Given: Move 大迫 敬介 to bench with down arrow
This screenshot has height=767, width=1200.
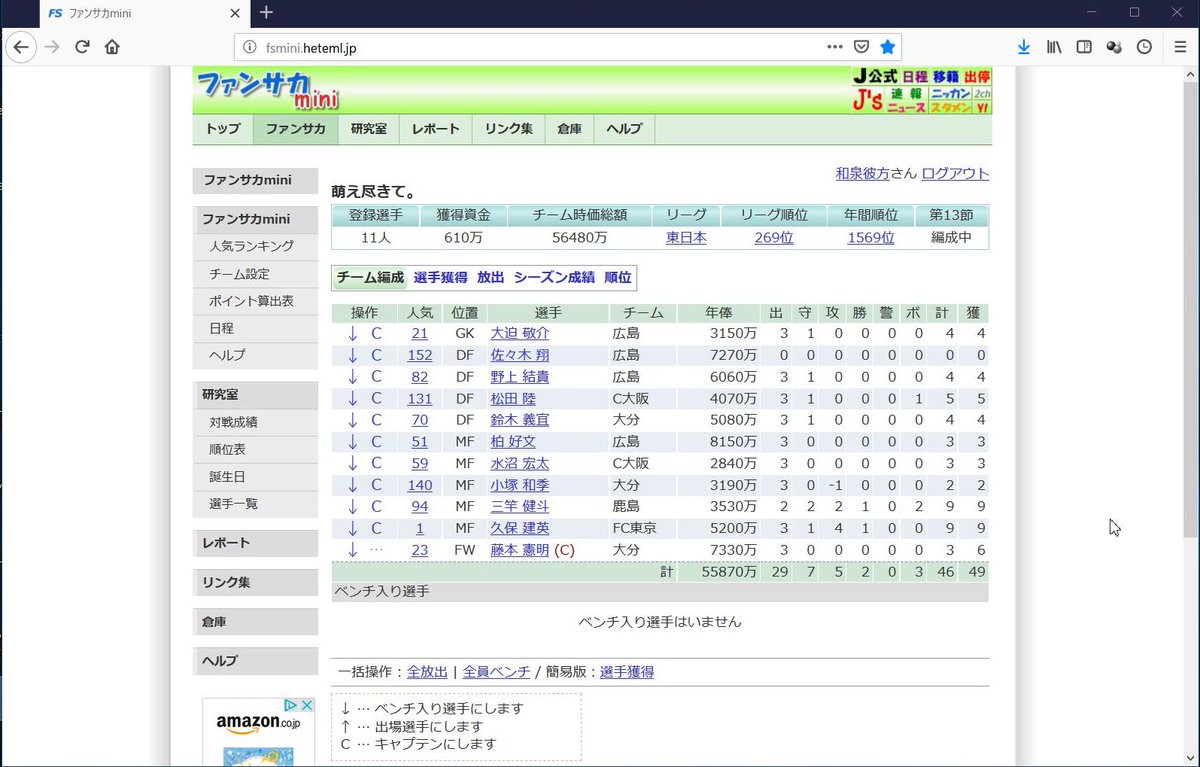Looking at the screenshot, I should click(x=352, y=333).
